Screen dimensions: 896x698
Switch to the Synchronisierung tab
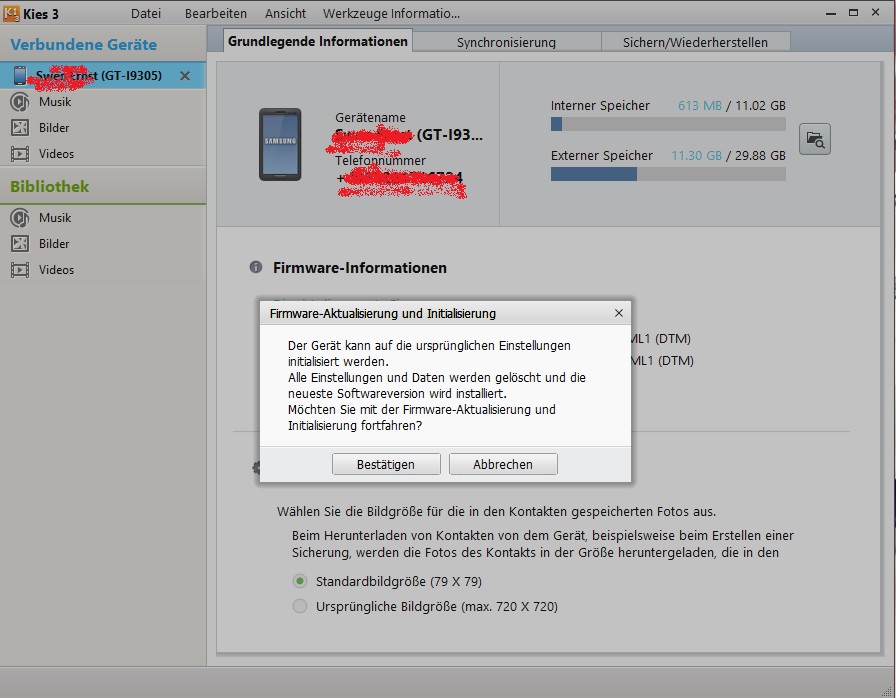(x=506, y=42)
